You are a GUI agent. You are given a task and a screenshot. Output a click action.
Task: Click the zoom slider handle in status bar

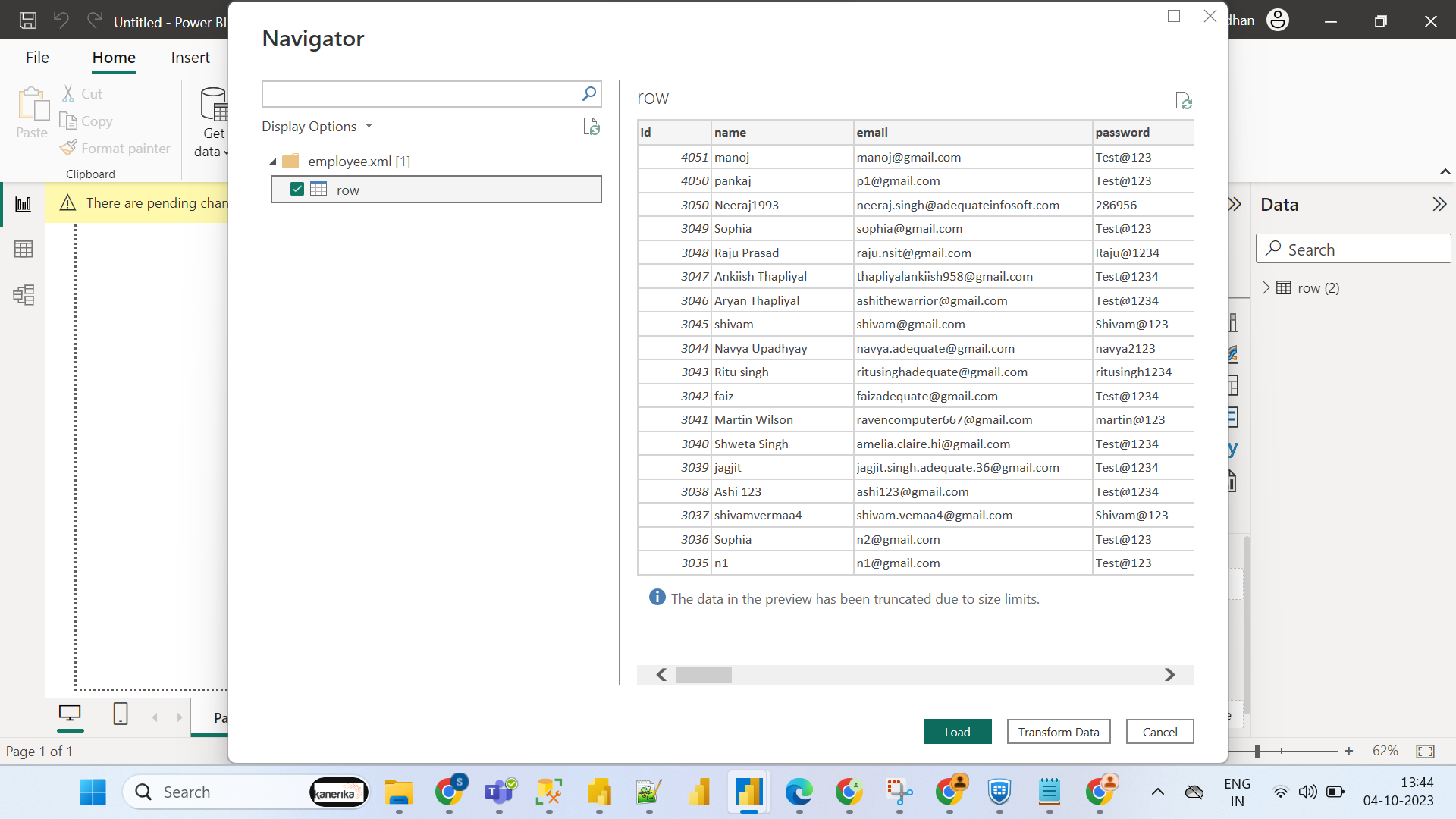[x=1257, y=751]
